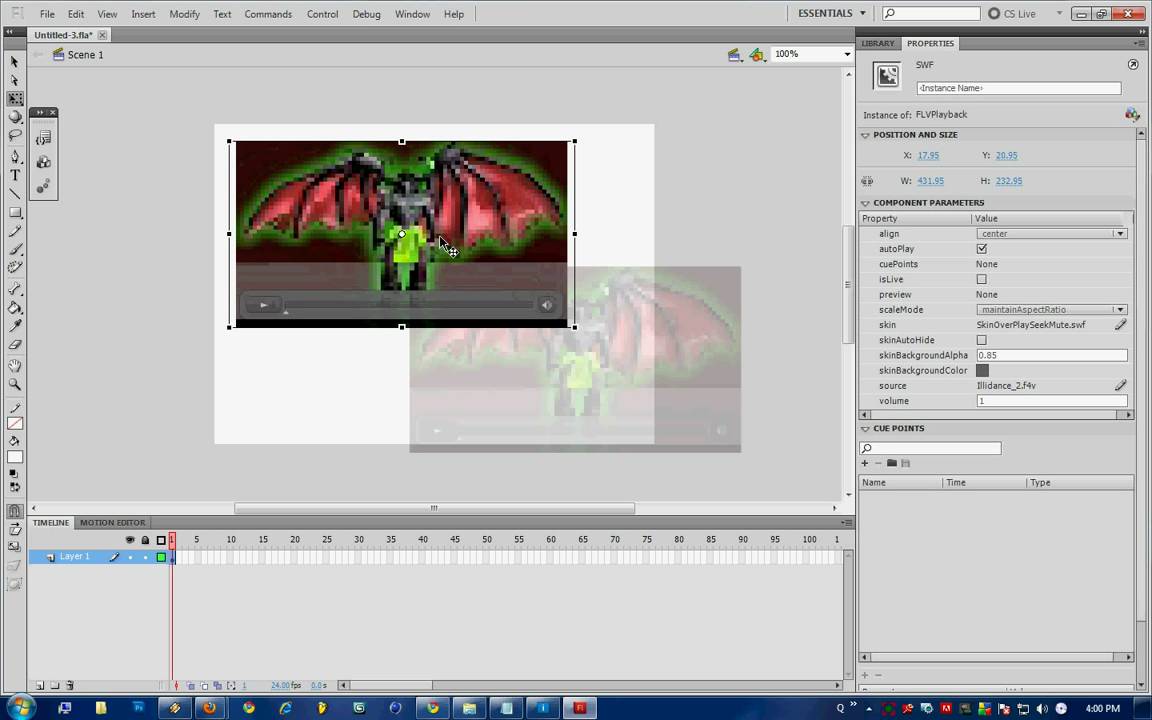Select the Text tool
The height and width of the screenshot is (720, 1152).
[x=15, y=175]
